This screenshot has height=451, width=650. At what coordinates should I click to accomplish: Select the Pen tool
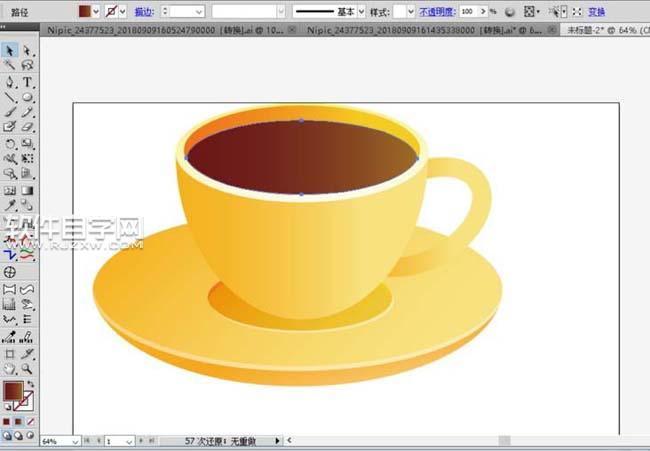click(x=10, y=82)
